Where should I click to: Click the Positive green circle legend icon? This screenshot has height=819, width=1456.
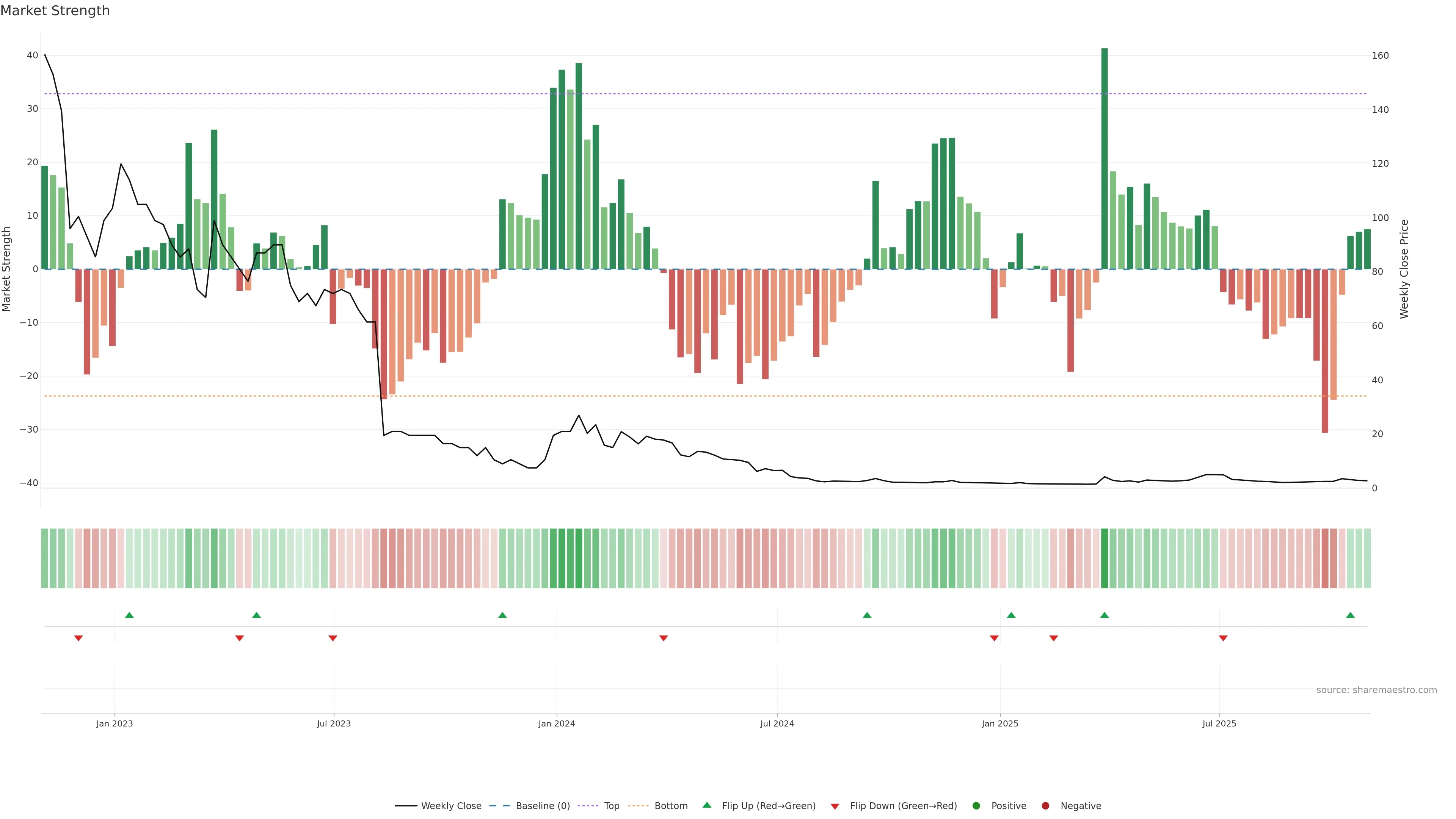pos(976,805)
